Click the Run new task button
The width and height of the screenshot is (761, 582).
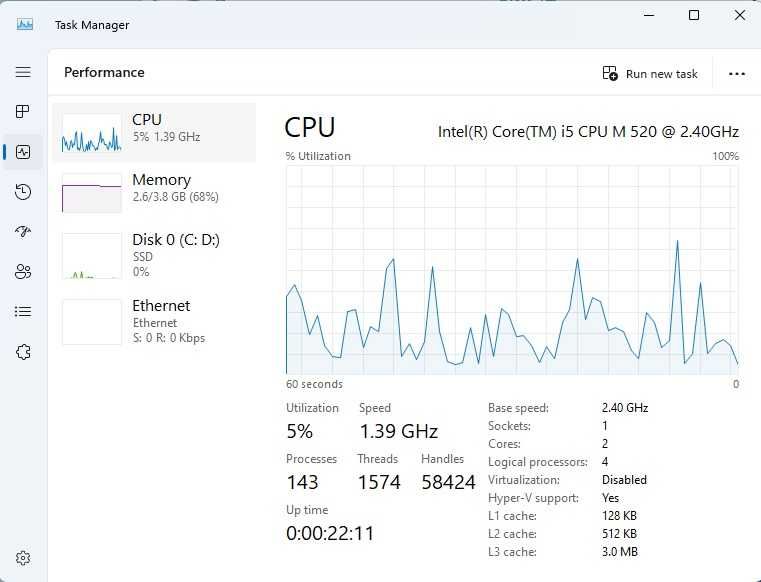point(650,74)
